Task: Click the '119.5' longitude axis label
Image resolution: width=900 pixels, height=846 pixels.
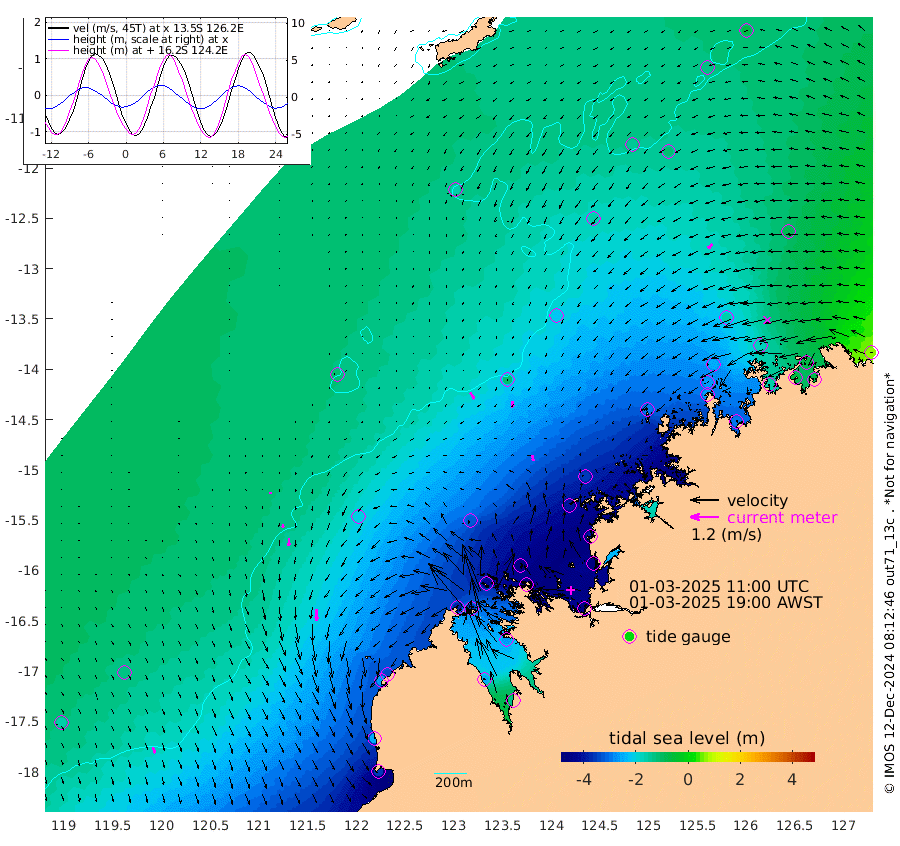Action: [112, 826]
